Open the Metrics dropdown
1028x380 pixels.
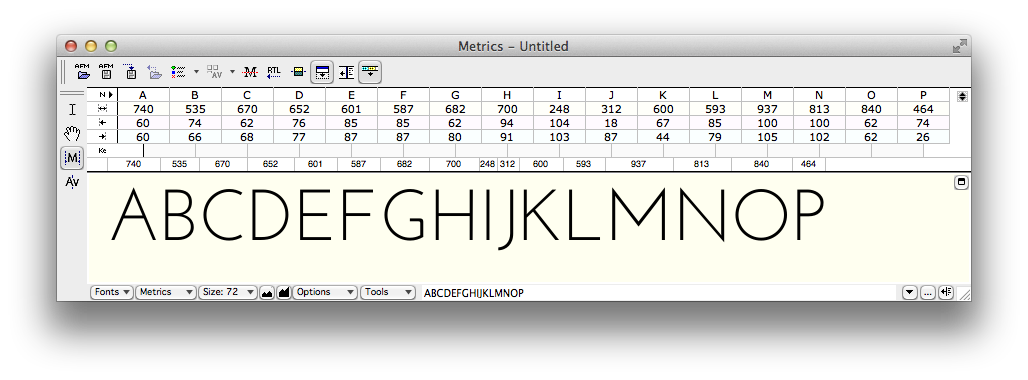click(166, 292)
